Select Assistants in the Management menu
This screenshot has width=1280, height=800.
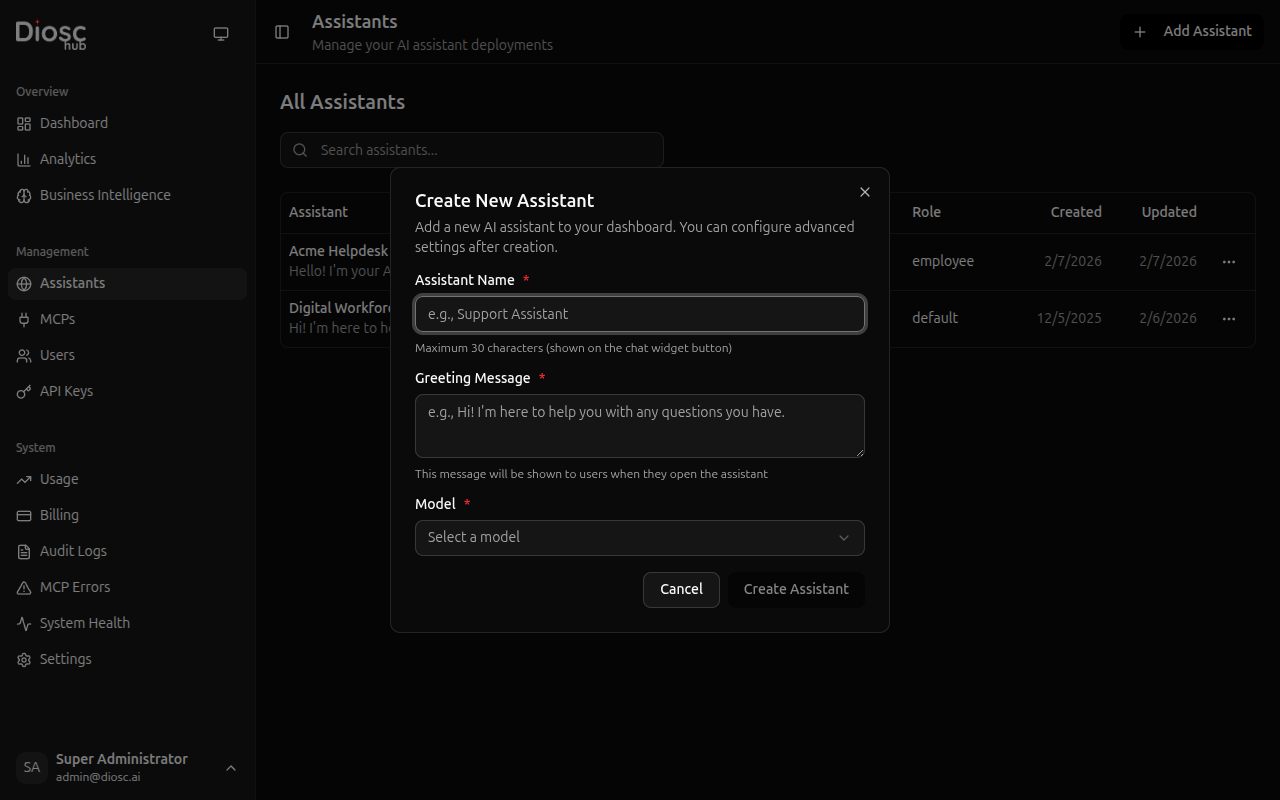[x=72, y=283]
